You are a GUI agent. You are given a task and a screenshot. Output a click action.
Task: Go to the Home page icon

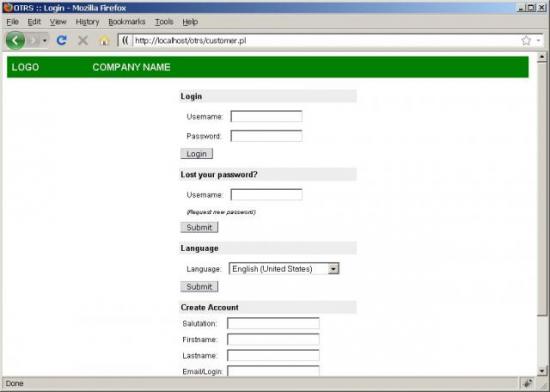pyautogui.click(x=104, y=41)
